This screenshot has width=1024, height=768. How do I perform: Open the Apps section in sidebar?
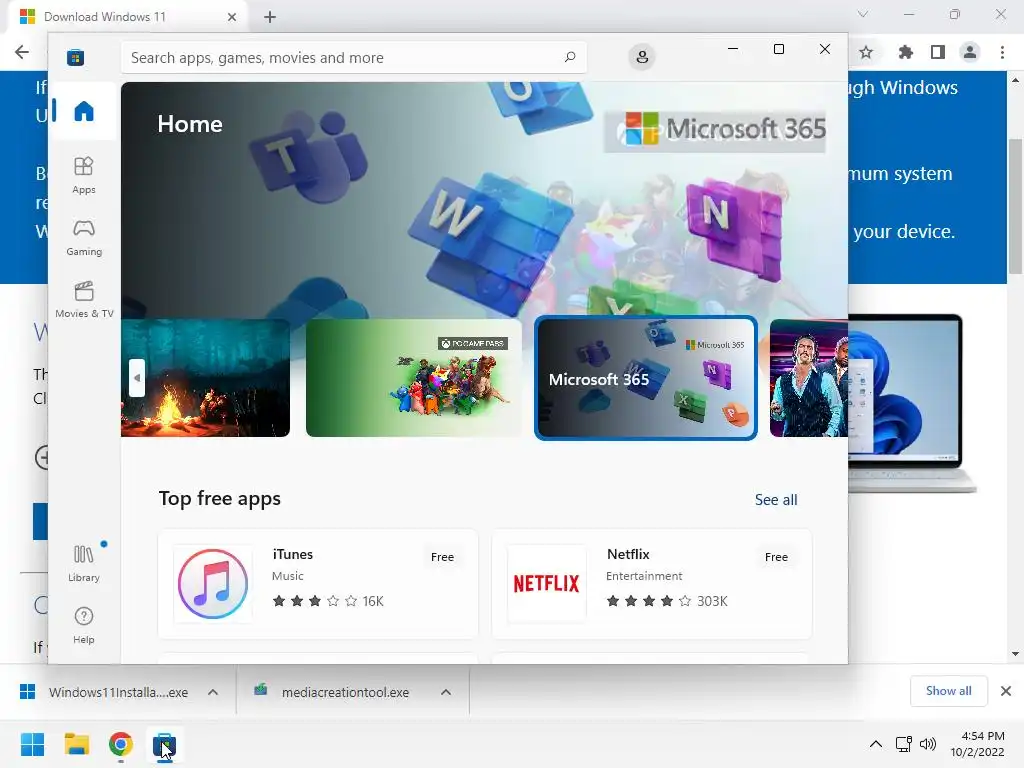click(x=84, y=175)
